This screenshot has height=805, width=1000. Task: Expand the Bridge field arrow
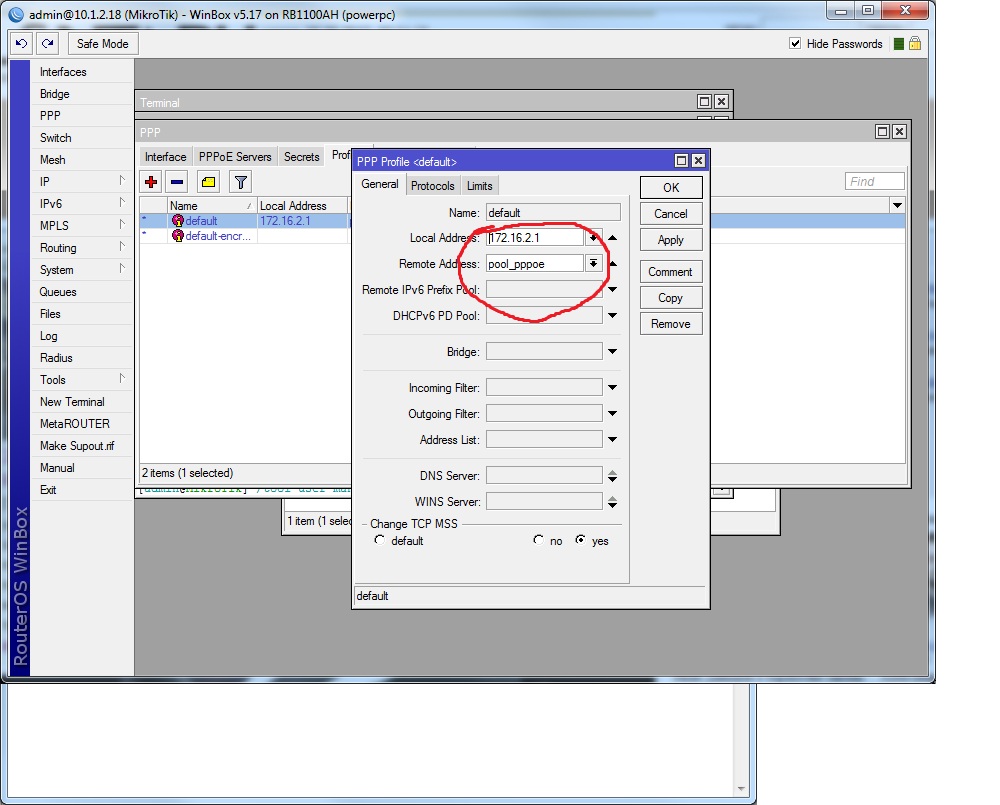click(x=612, y=351)
